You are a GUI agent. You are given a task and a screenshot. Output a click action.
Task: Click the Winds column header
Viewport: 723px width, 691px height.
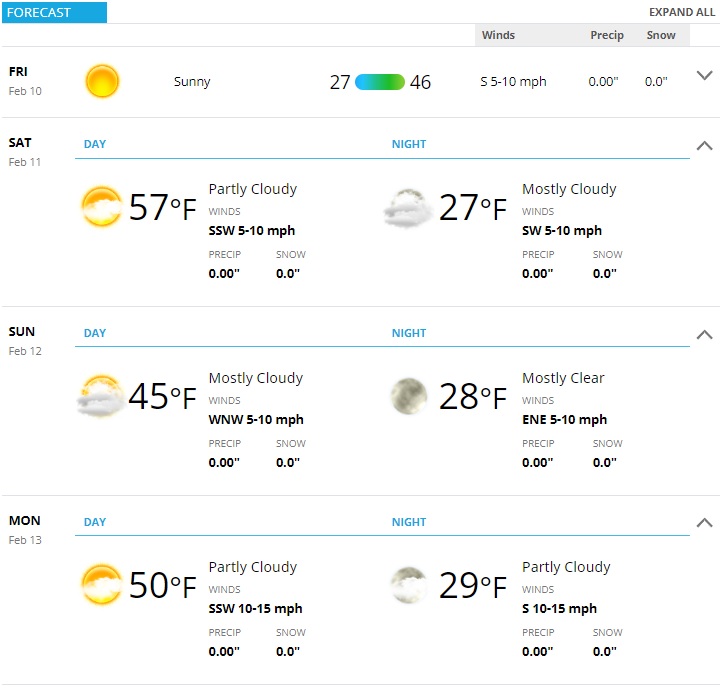[x=498, y=35]
